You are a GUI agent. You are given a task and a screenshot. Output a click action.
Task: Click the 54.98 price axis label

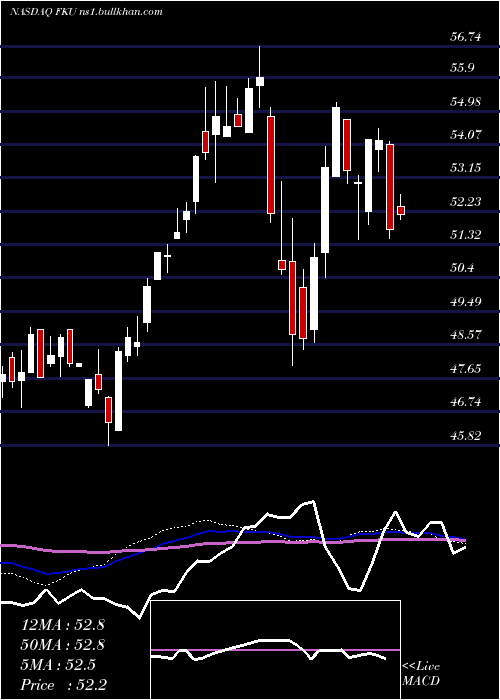point(466,101)
